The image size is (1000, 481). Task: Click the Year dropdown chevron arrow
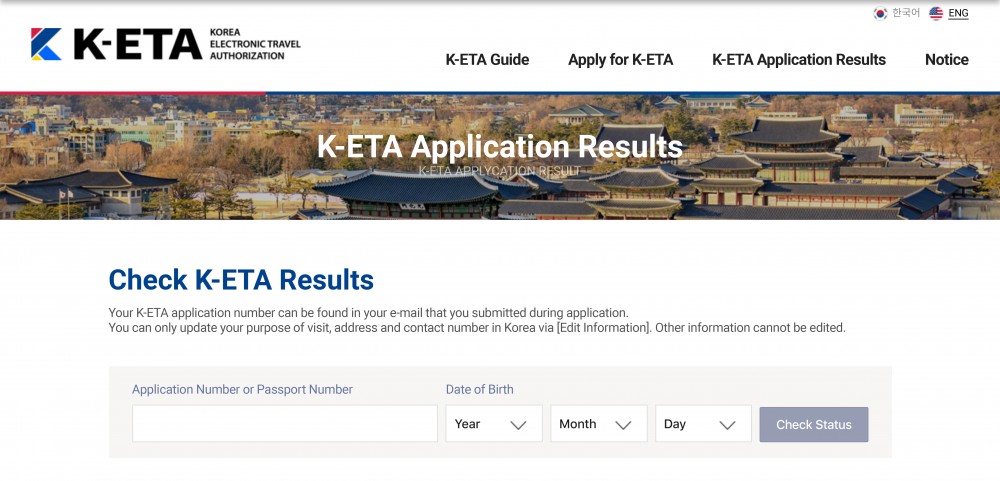pos(518,425)
